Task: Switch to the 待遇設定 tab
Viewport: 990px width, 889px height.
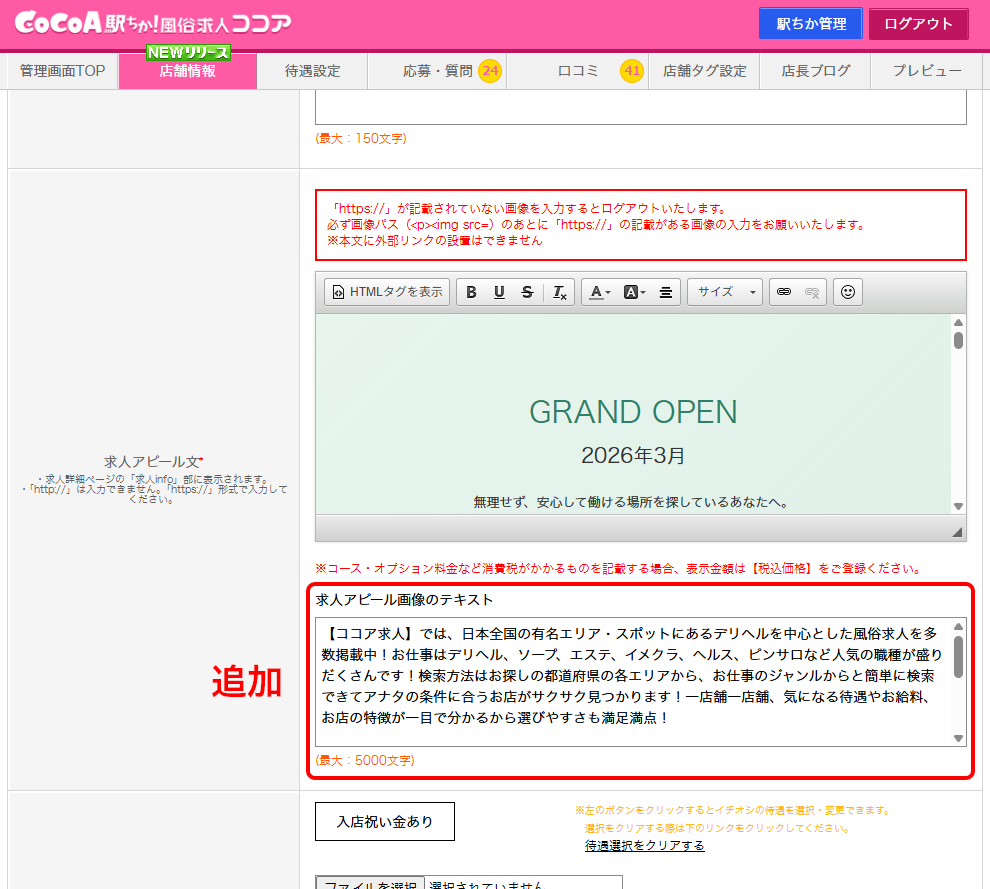Action: (312, 71)
